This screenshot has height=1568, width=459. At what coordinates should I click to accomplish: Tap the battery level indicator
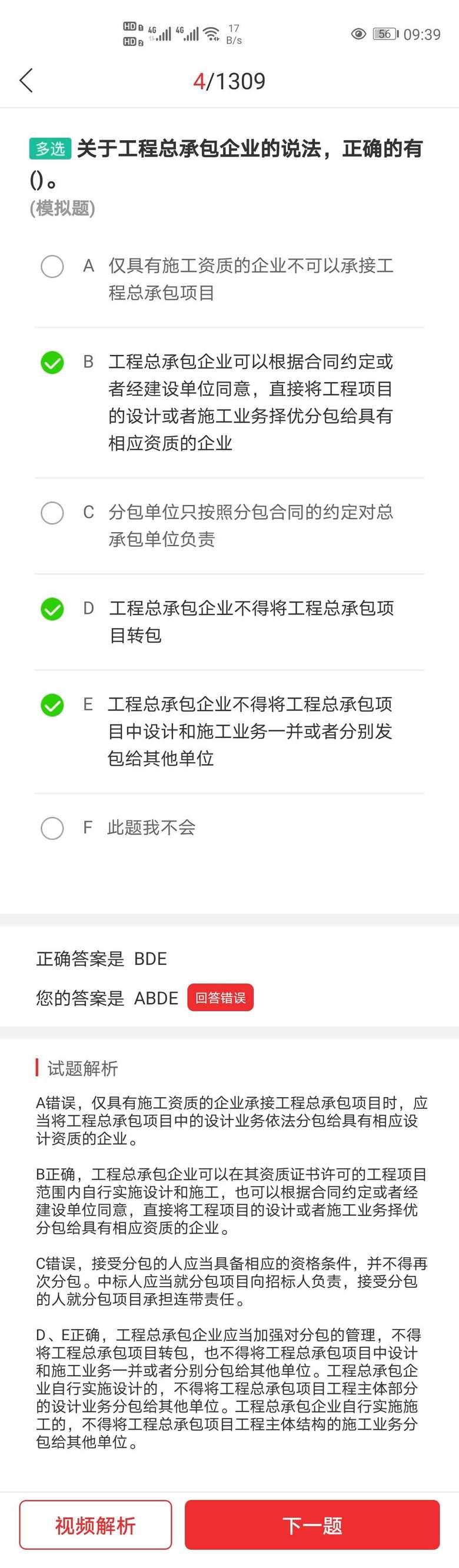385,34
